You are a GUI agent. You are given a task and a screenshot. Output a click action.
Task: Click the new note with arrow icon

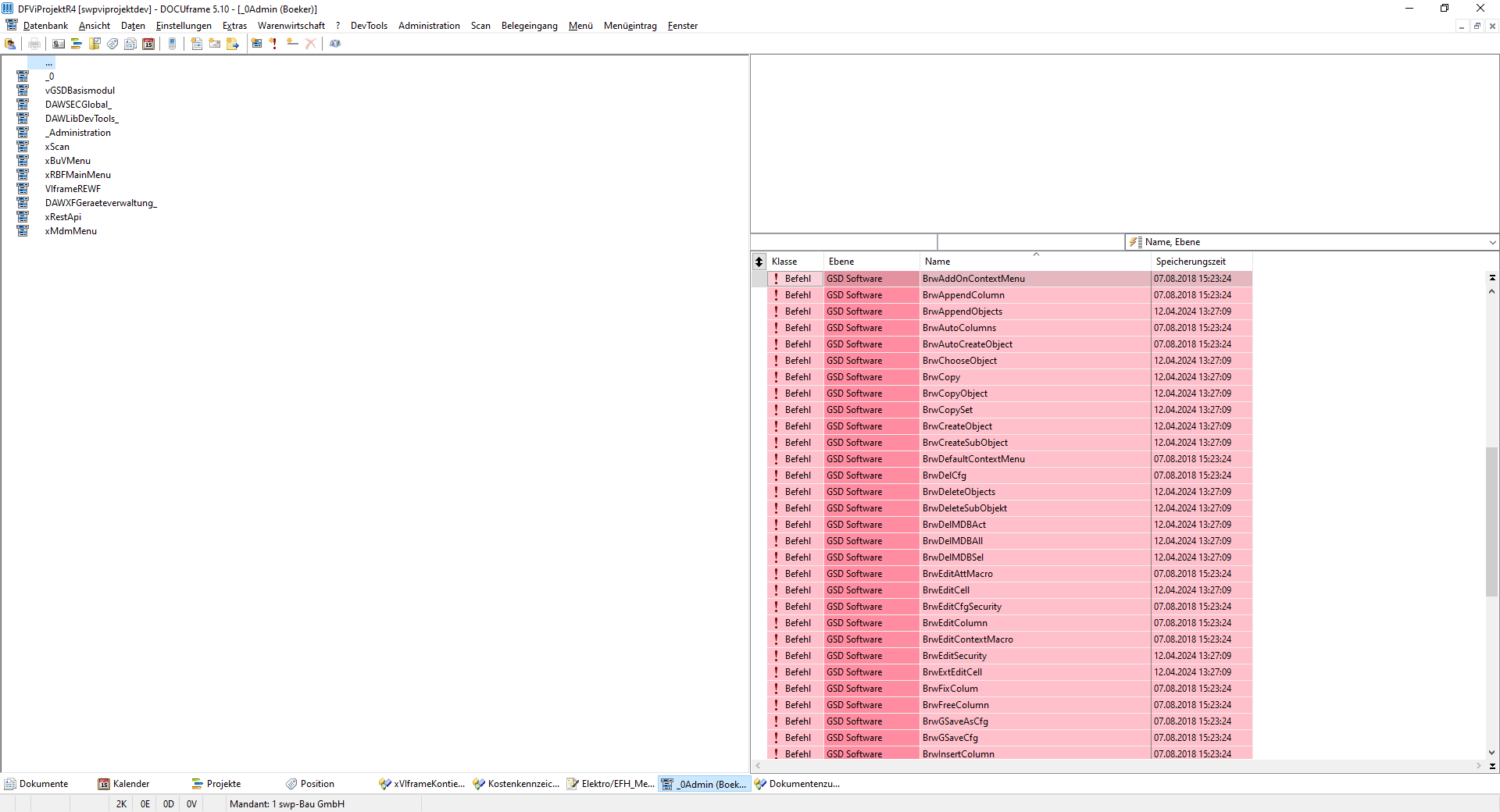point(233,44)
